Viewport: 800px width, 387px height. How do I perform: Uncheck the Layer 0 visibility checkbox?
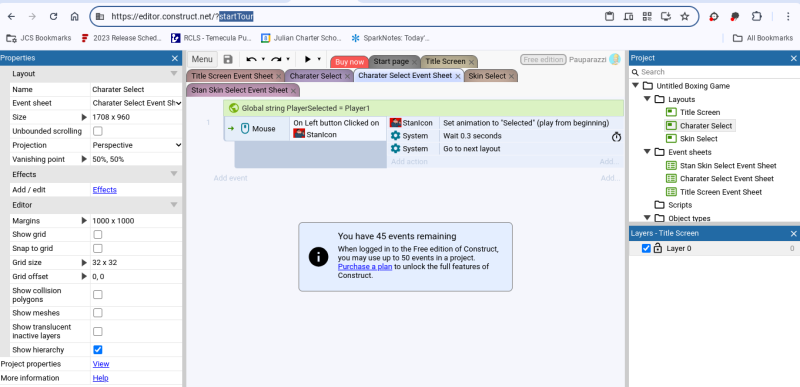click(646, 248)
